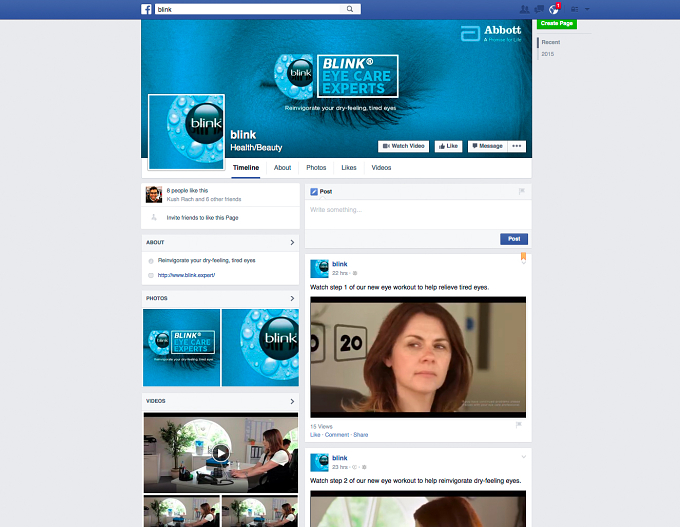Image resolution: width=680 pixels, height=527 pixels.
Task: Click 'Kush Rach and 6 other friends' text
Action: click(x=204, y=199)
